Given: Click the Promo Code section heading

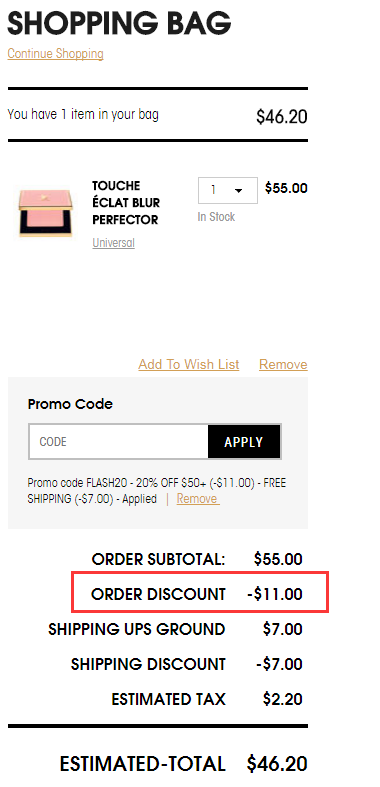Looking at the screenshot, I should 70,404.
